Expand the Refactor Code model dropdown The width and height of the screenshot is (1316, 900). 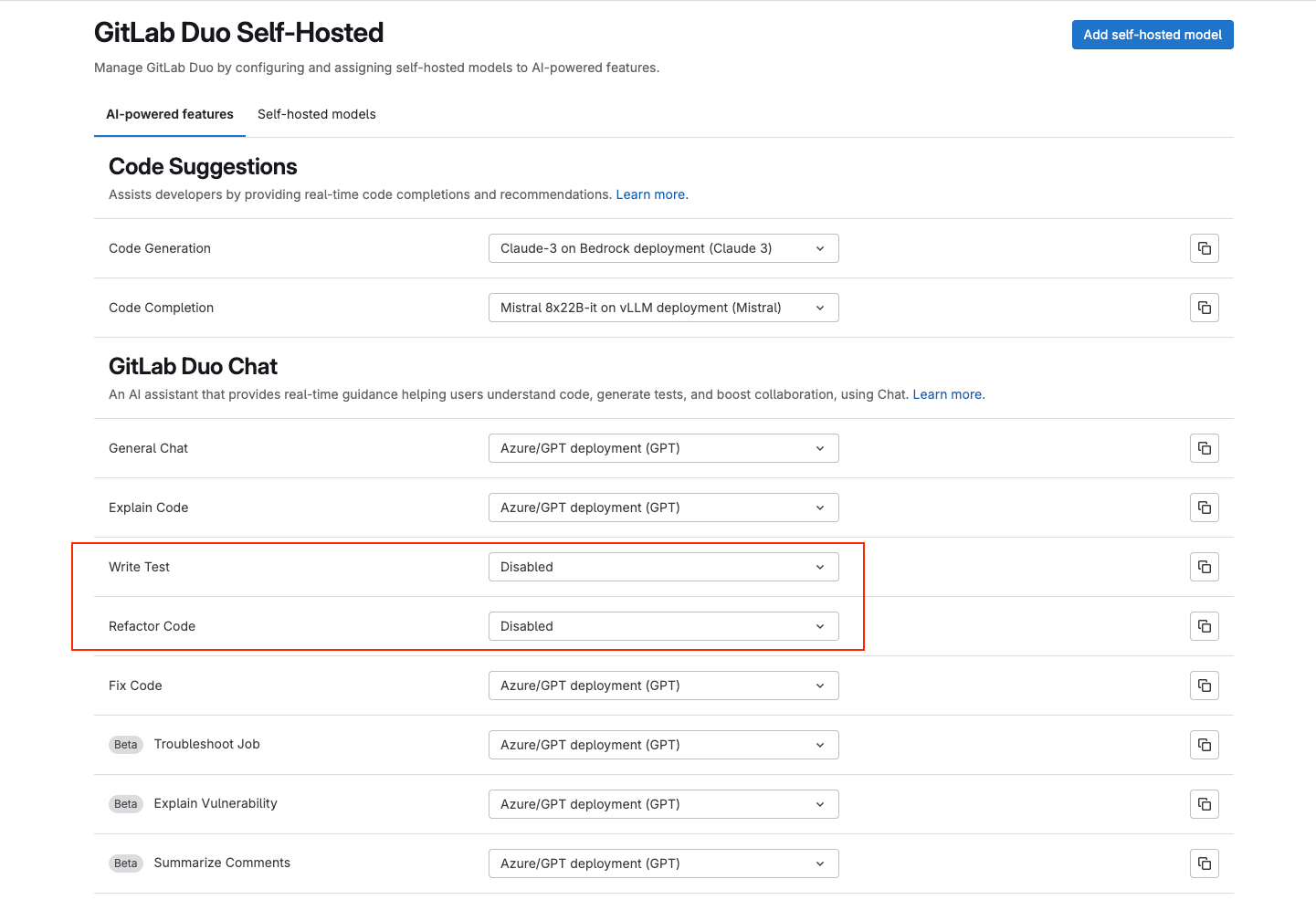coord(663,626)
